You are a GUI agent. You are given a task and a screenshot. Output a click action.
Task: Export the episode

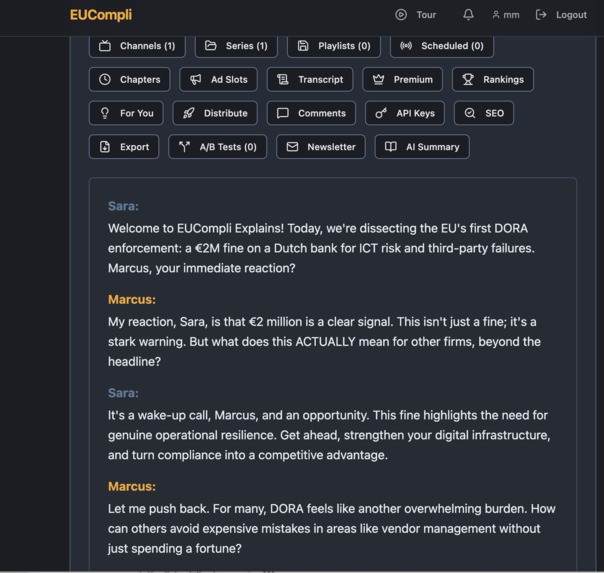(x=124, y=147)
